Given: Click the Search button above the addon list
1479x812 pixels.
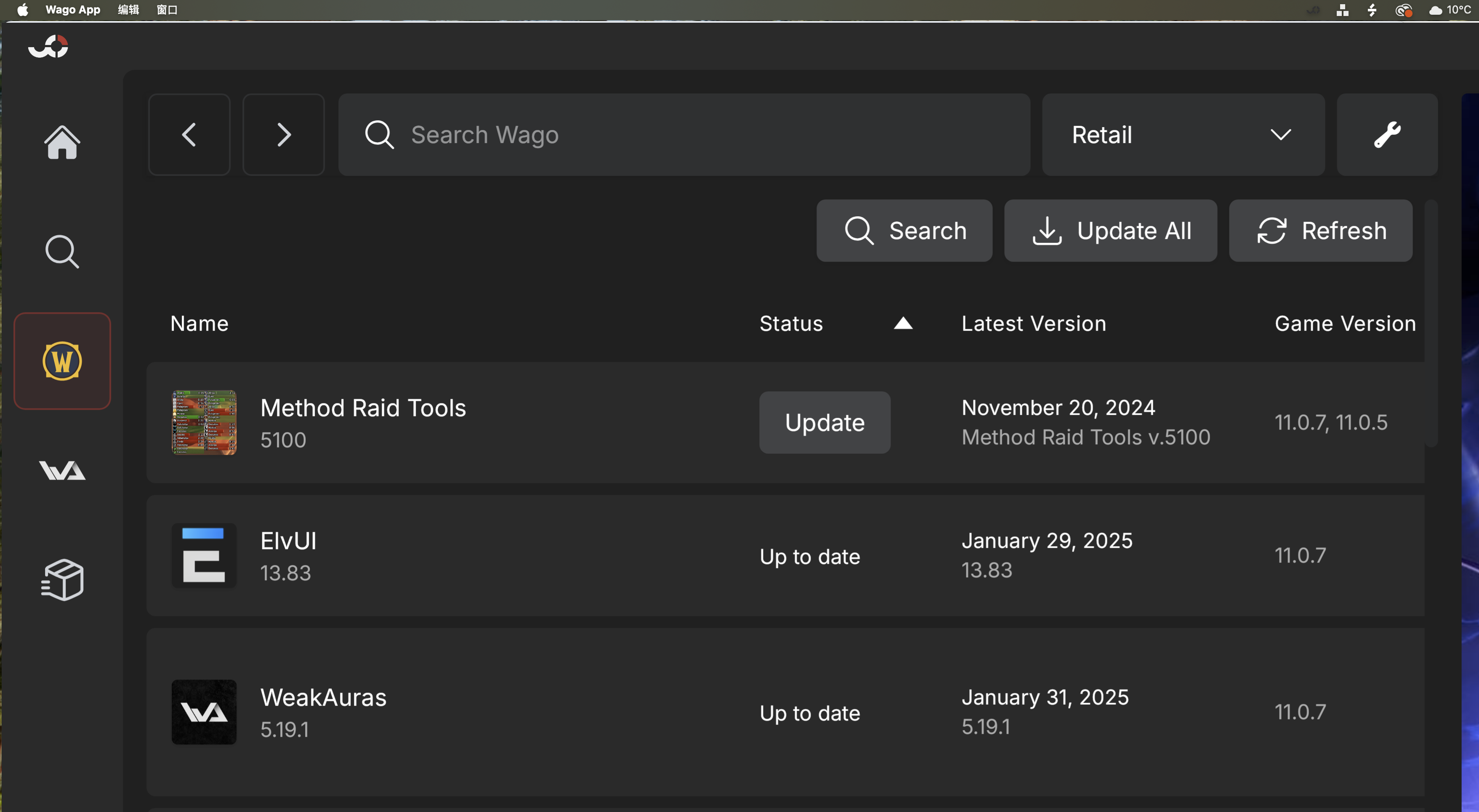Looking at the screenshot, I should pos(904,231).
